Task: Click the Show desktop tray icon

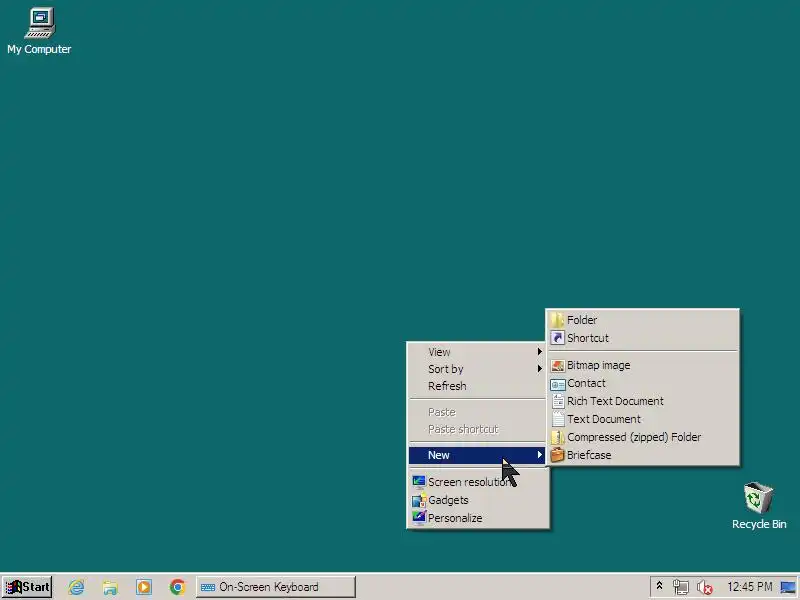Action: (788, 587)
